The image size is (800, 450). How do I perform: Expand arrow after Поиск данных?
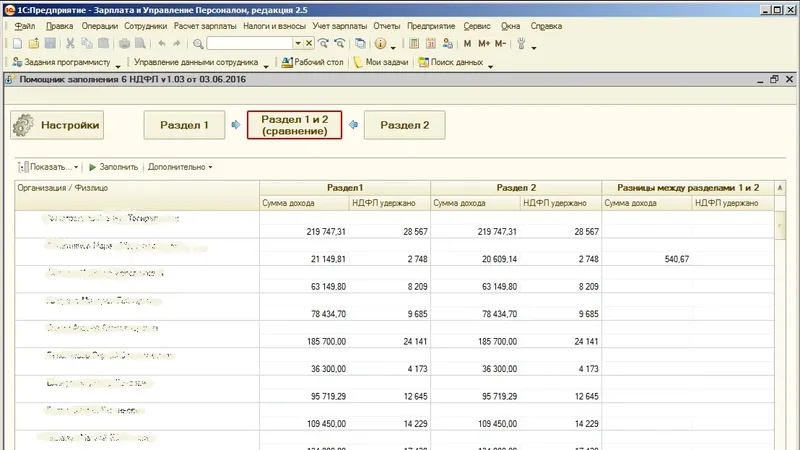click(490, 65)
